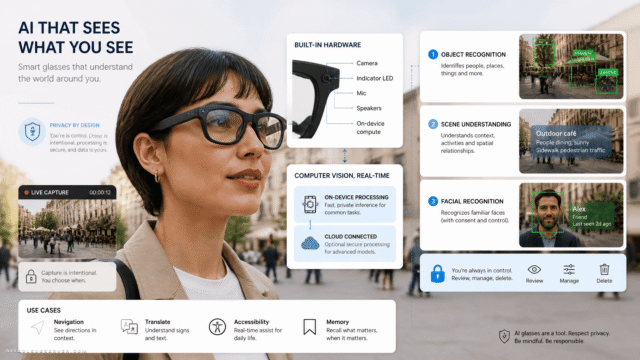Open the Facial Recognition example image
640x360 pixels.
(571, 215)
